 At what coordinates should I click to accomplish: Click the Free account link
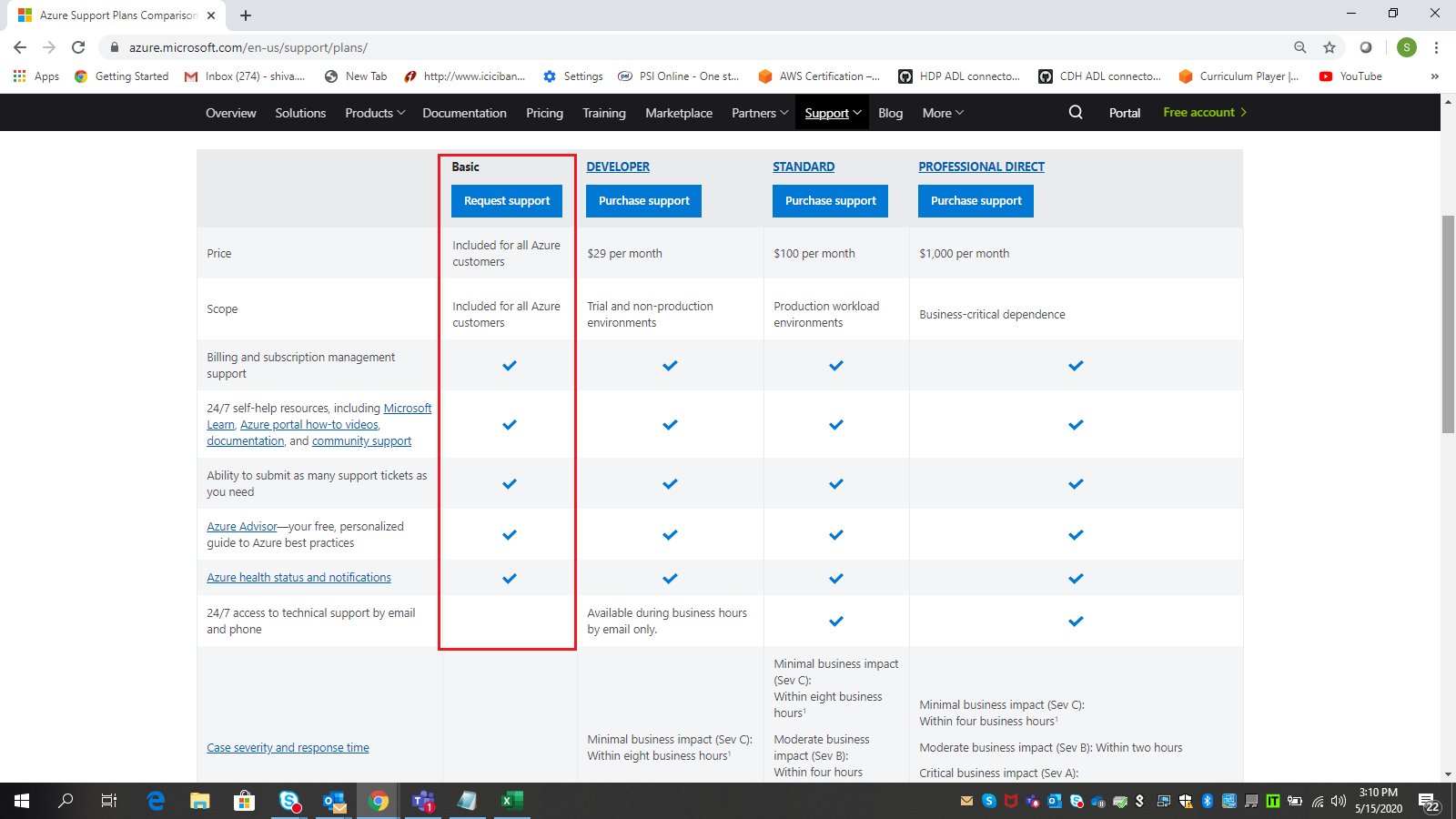point(1205,112)
